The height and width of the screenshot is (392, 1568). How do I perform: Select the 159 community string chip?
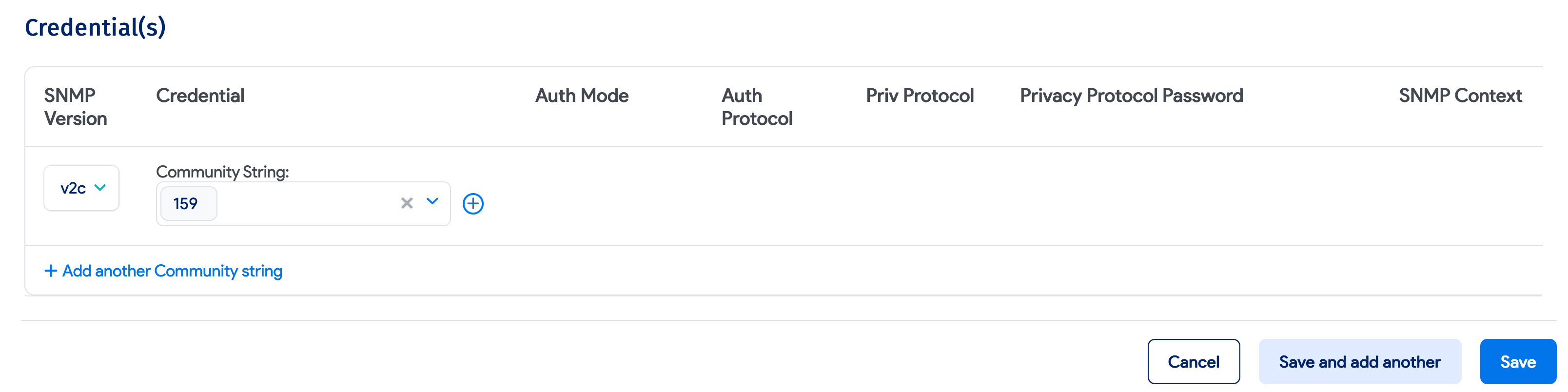[188, 203]
